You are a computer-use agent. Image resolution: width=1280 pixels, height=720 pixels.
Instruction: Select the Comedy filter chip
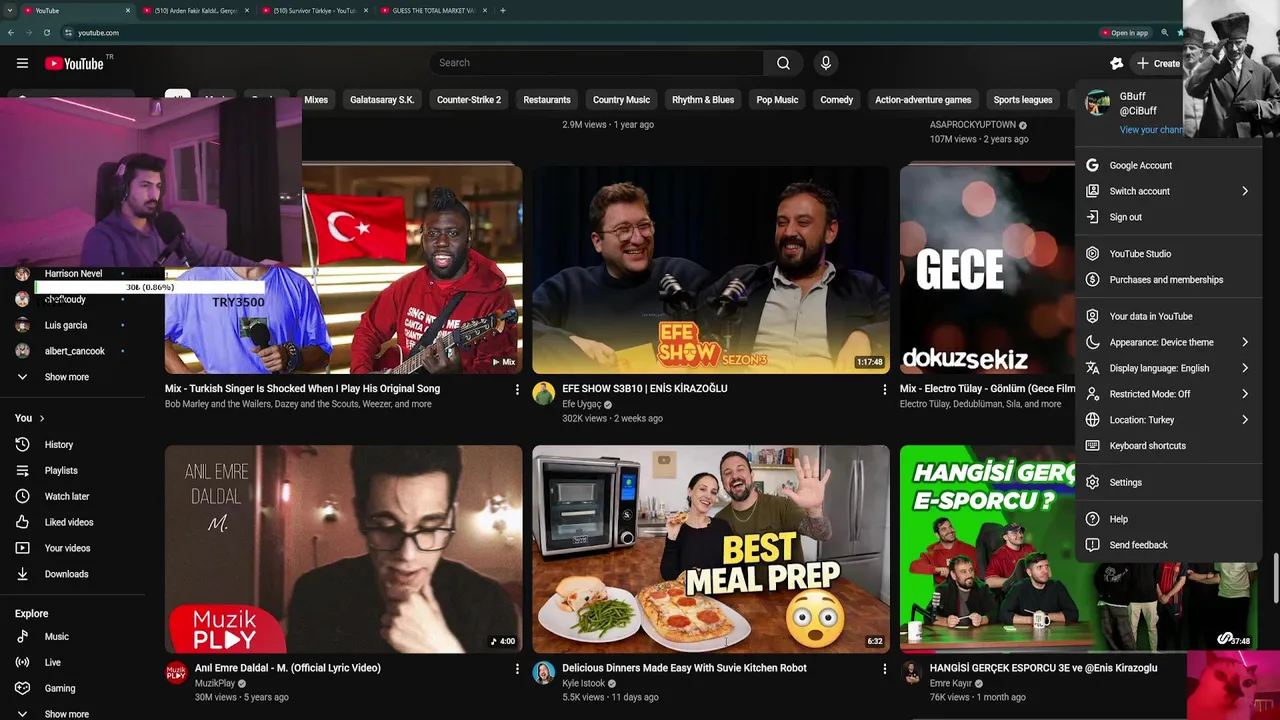point(837,100)
